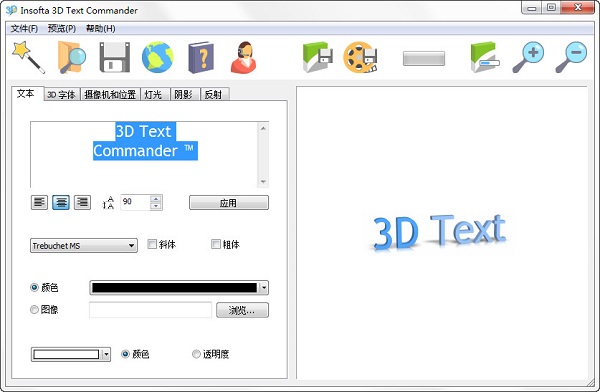Click the white color swatch
Viewport: 600px width, 392px height.
[x=66, y=354]
